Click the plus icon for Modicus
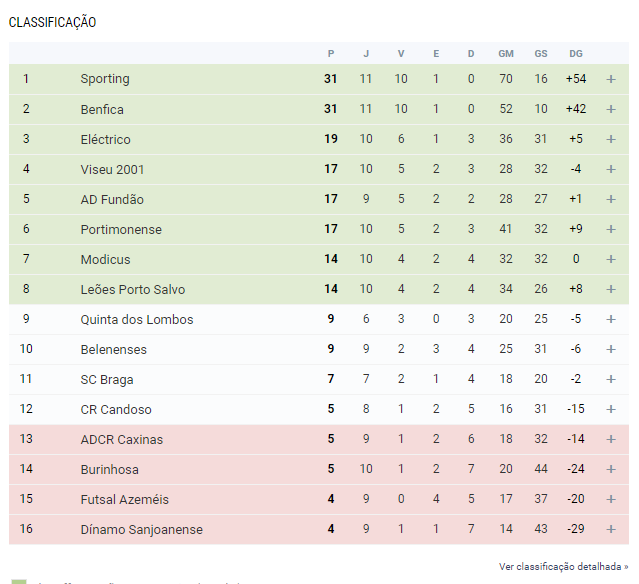 click(610, 259)
